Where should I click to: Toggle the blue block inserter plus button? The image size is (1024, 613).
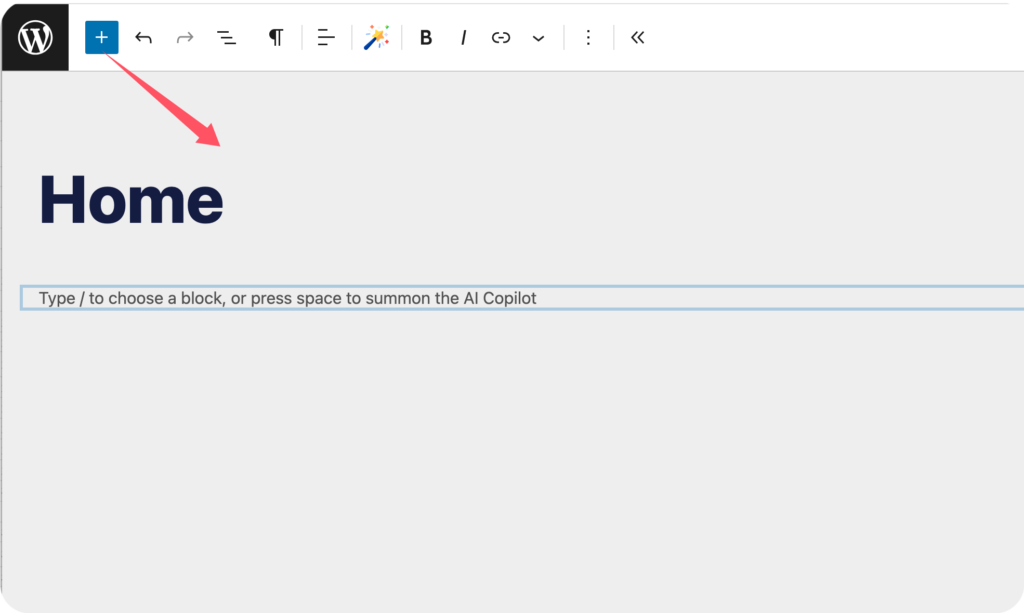pyautogui.click(x=101, y=38)
